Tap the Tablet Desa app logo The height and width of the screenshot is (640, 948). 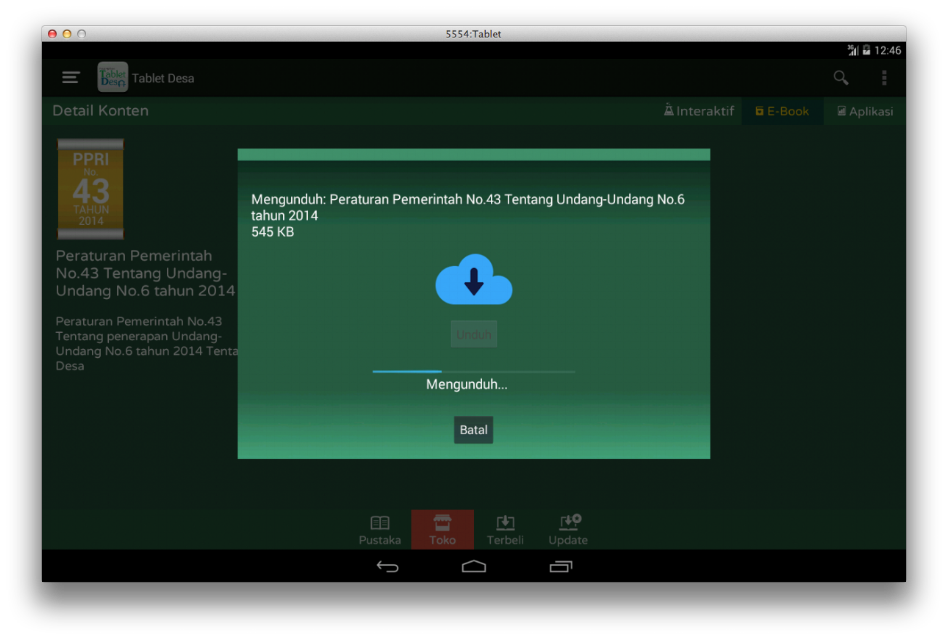tap(112, 77)
